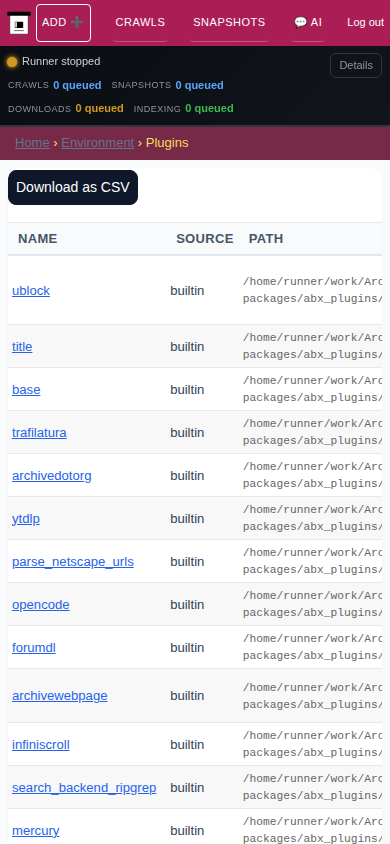
Task: Click the path cell in archivedotorg row
Action: point(313,475)
